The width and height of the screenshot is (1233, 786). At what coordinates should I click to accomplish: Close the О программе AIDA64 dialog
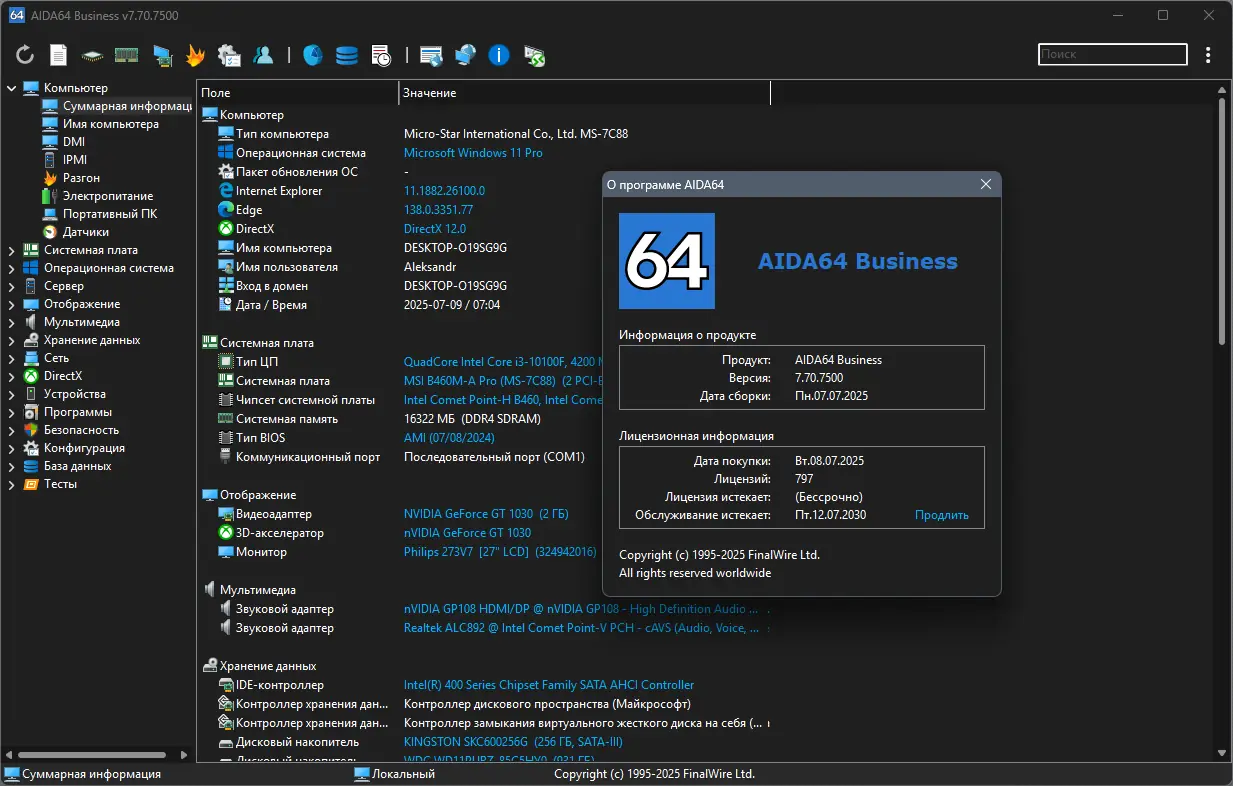(985, 185)
